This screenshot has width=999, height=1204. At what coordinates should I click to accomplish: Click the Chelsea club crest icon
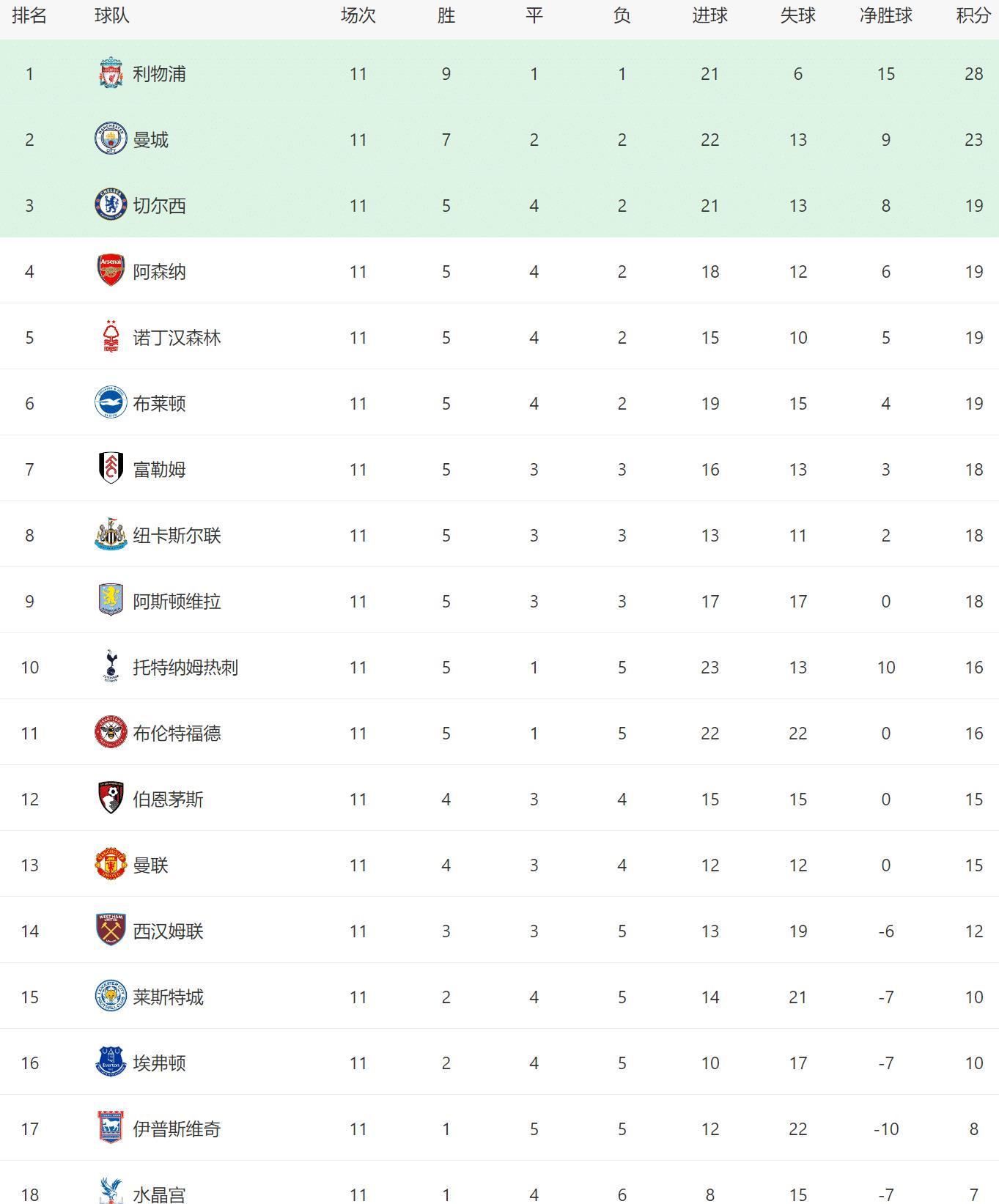[x=111, y=205]
